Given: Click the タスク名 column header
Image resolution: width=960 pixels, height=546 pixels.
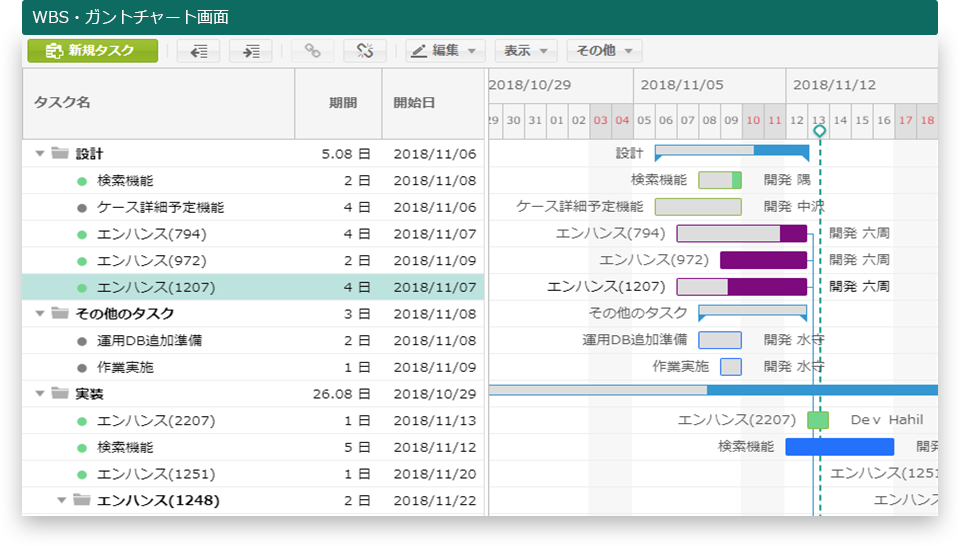Looking at the screenshot, I should point(159,103).
